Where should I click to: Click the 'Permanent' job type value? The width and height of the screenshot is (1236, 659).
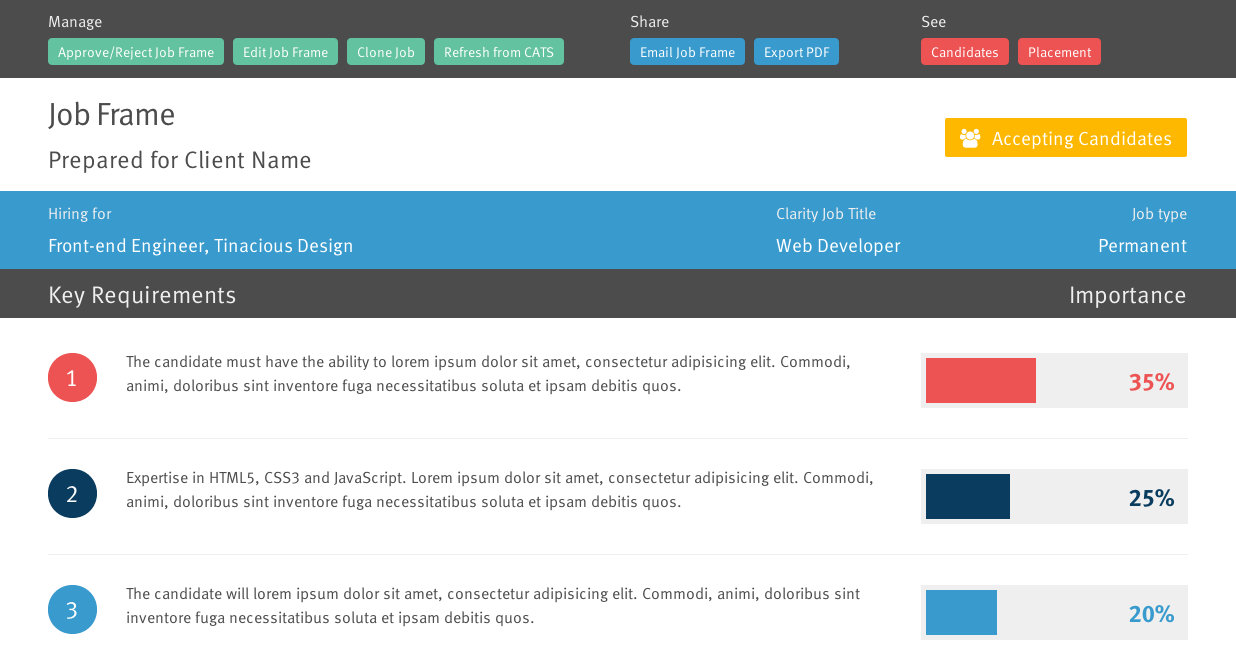[x=1142, y=246]
